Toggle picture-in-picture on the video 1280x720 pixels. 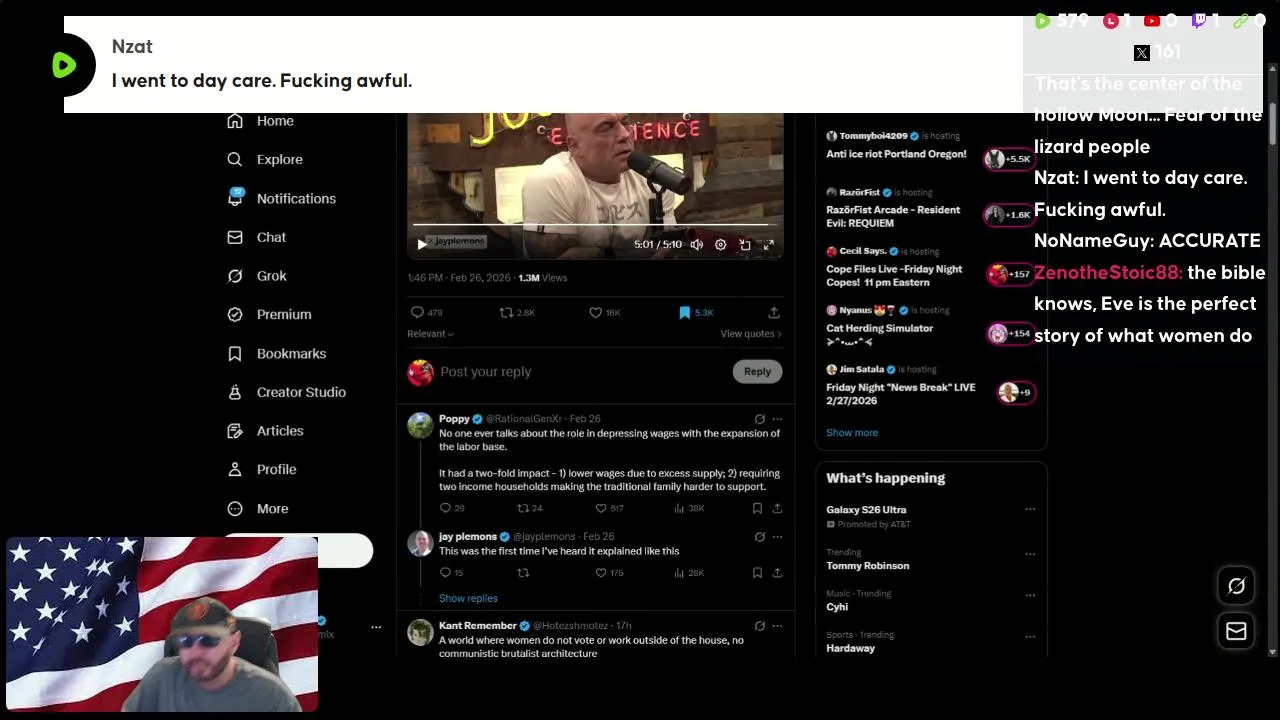pos(745,244)
